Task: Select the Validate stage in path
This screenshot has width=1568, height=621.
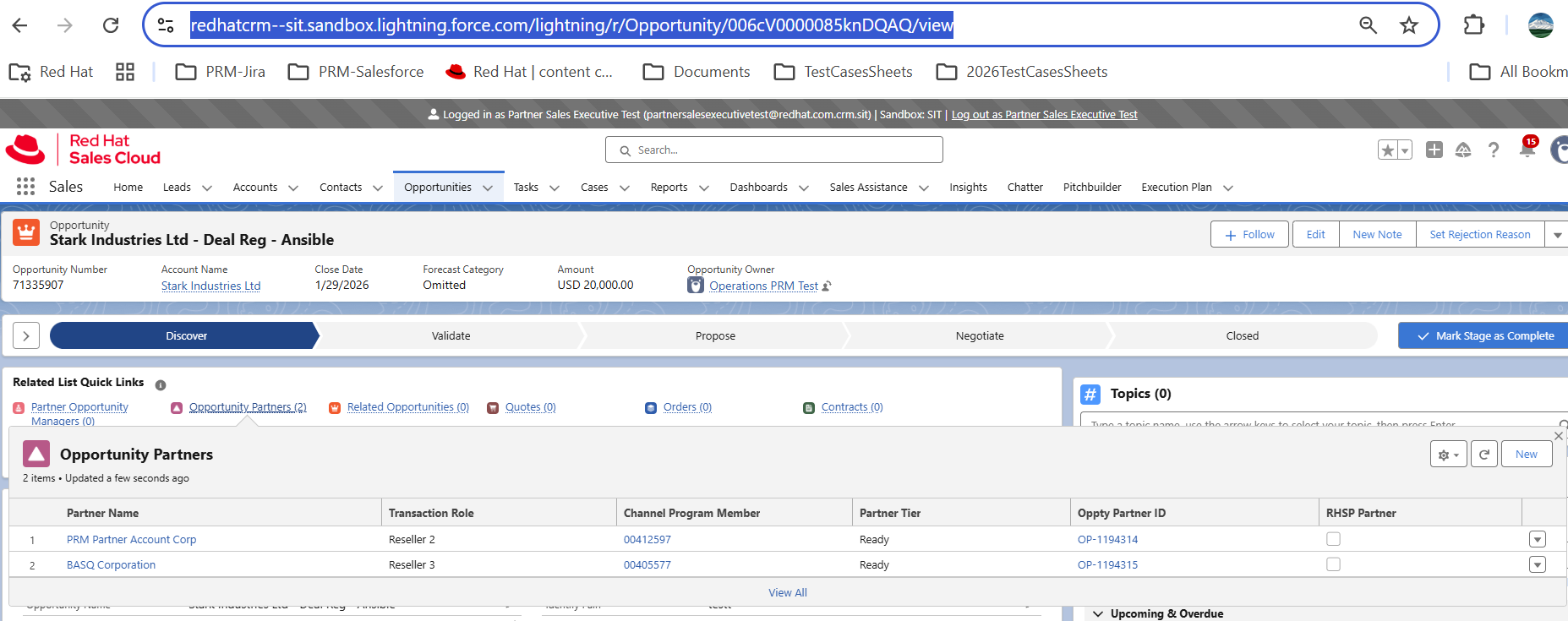Action: coord(451,335)
